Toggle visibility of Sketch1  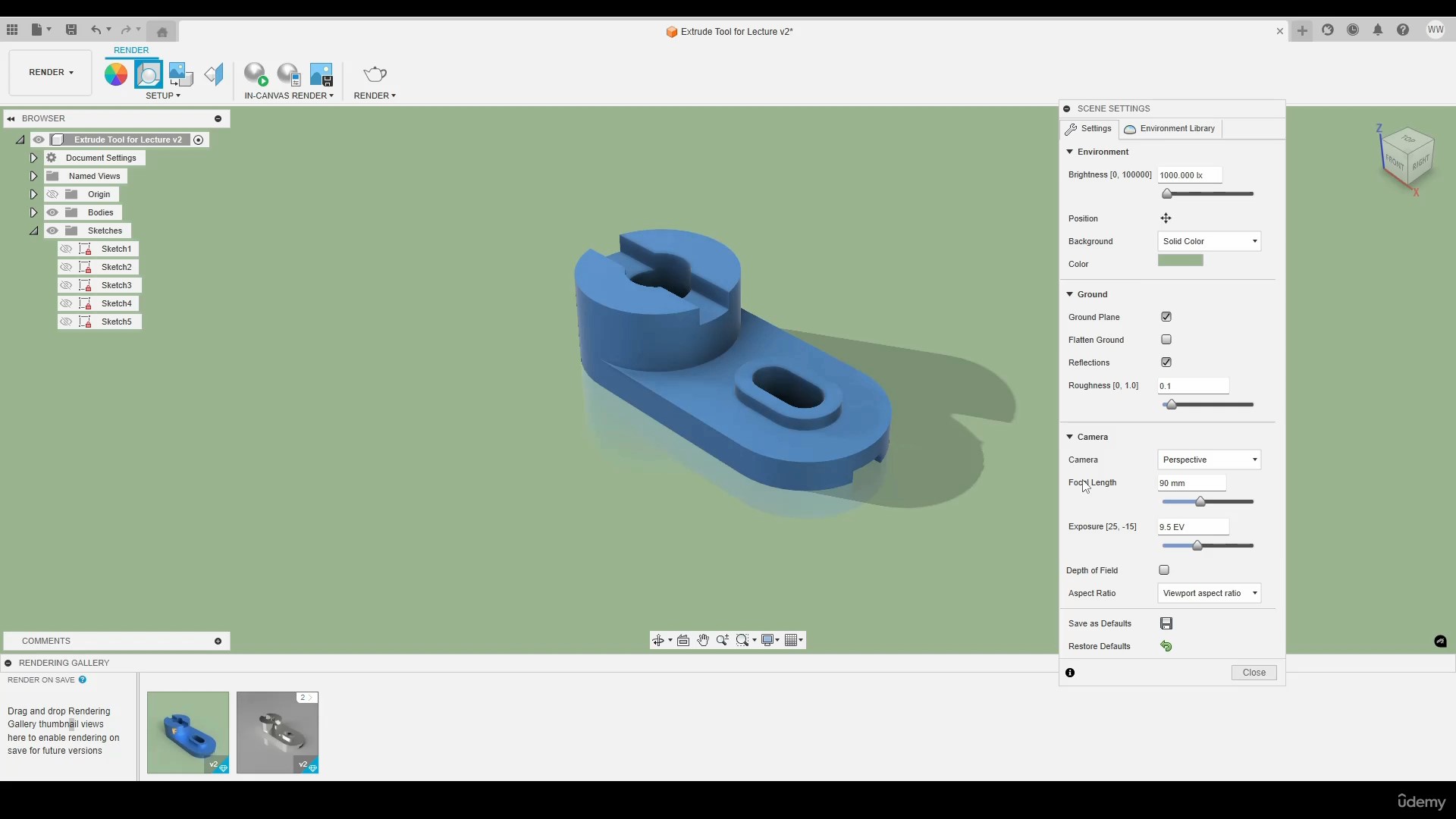[x=66, y=249]
